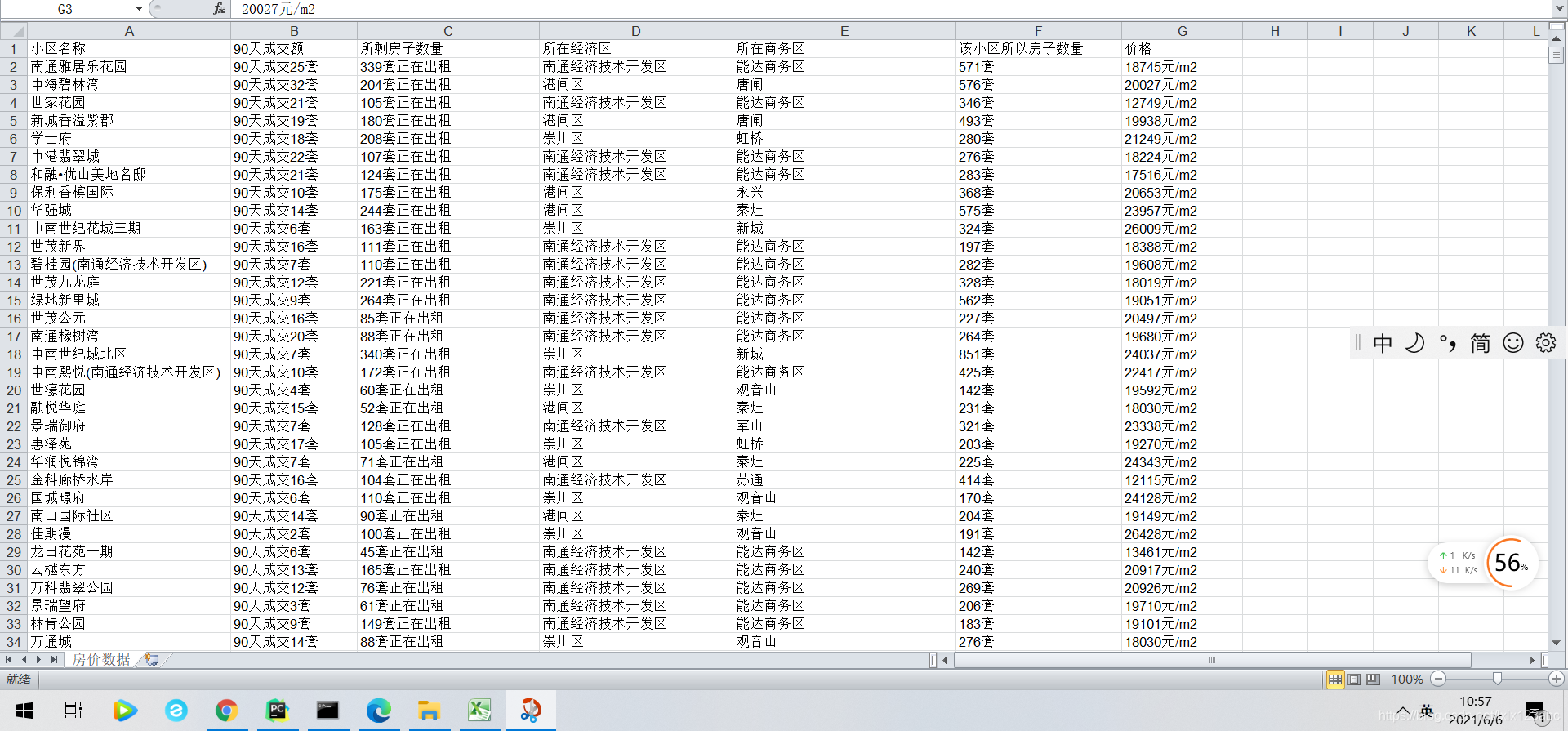Open the 360 browser taskbar icon

tap(176, 711)
